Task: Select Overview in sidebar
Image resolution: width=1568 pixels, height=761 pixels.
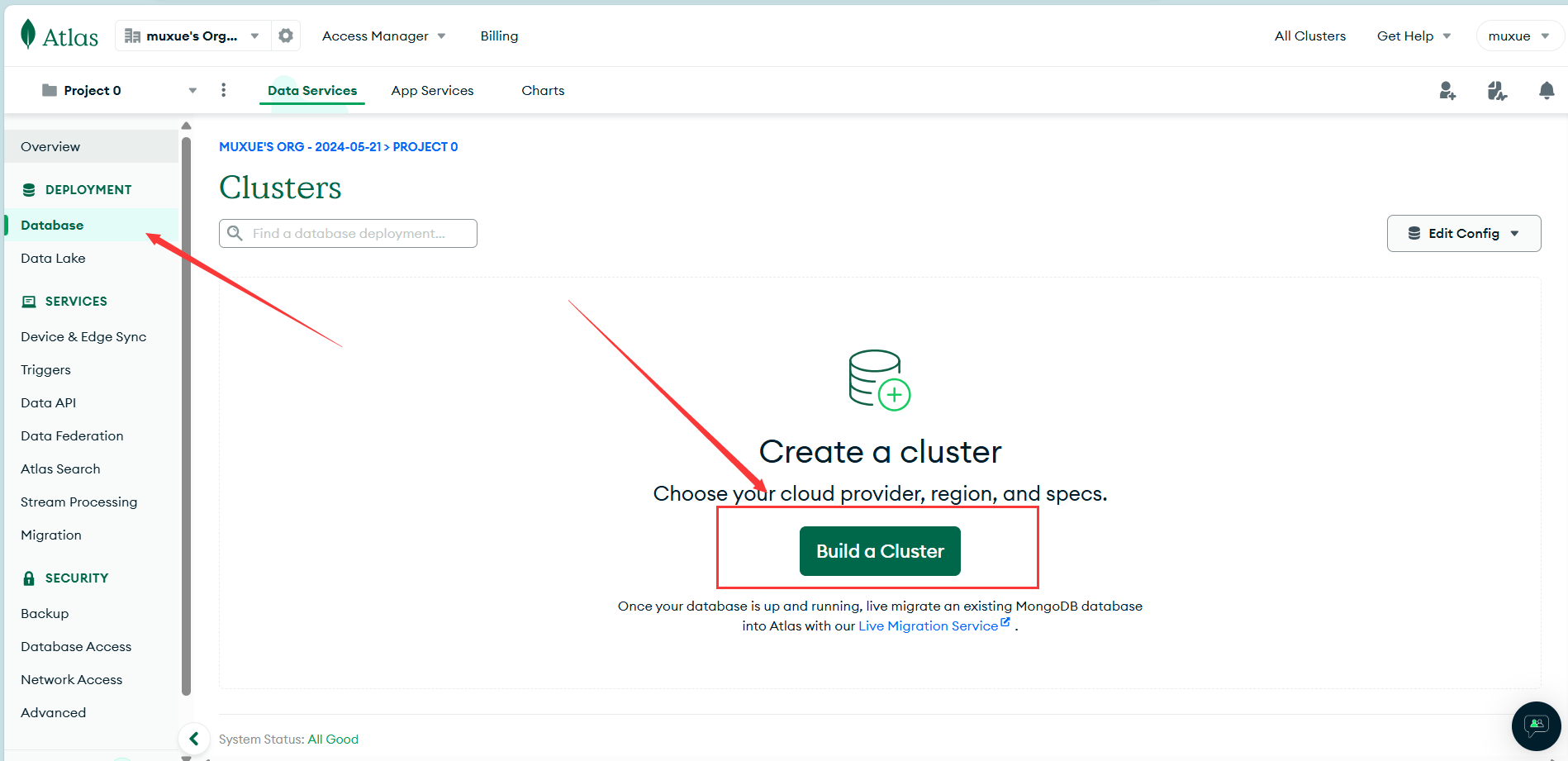Action: pos(91,146)
